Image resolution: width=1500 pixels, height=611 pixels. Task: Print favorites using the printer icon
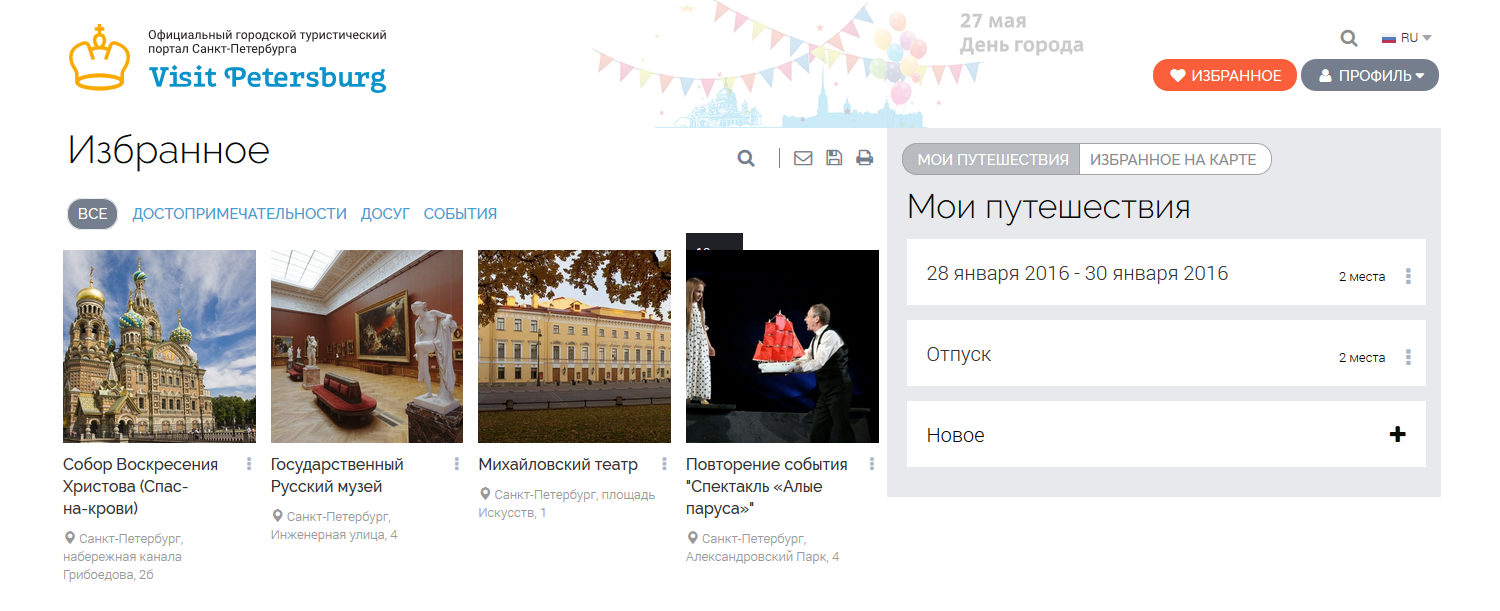click(865, 158)
